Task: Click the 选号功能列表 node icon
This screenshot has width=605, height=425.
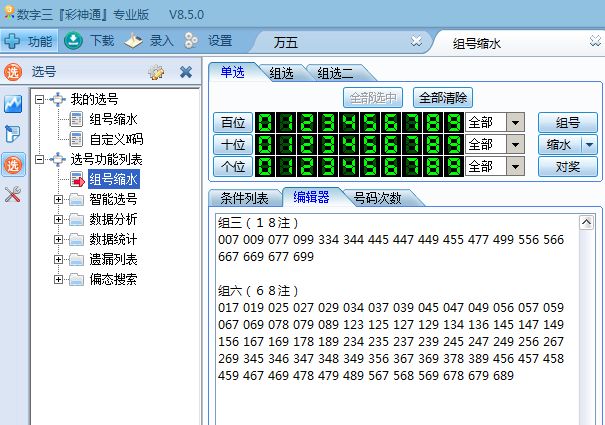Action: [58, 159]
